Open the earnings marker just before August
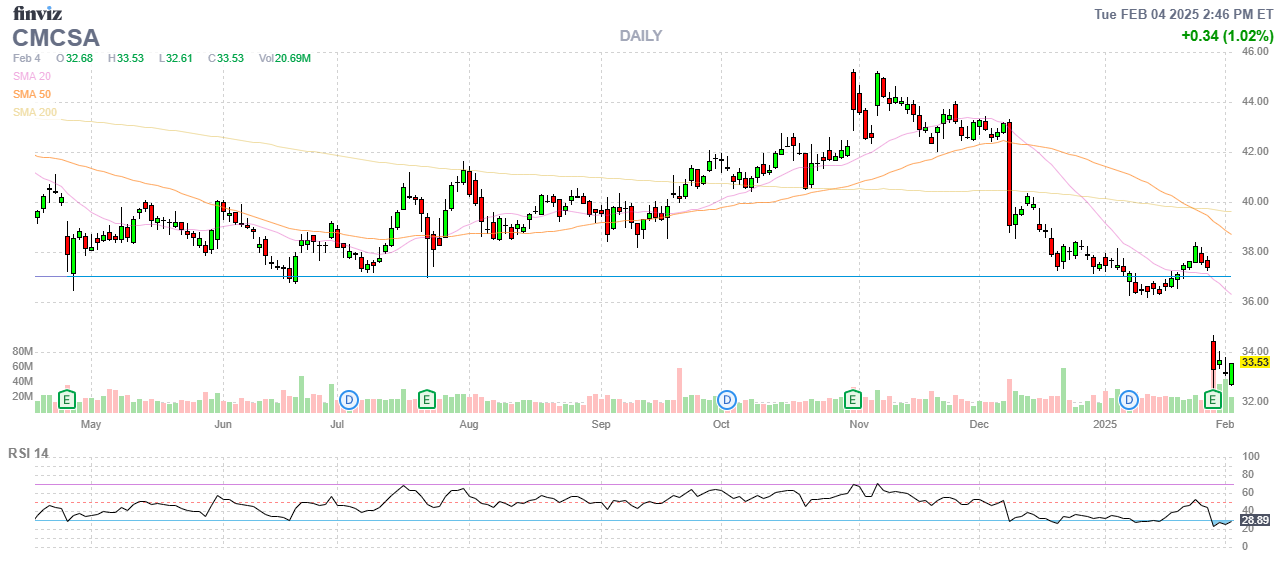Image resolution: width=1287 pixels, height=562 pixels. click(426, 400)
